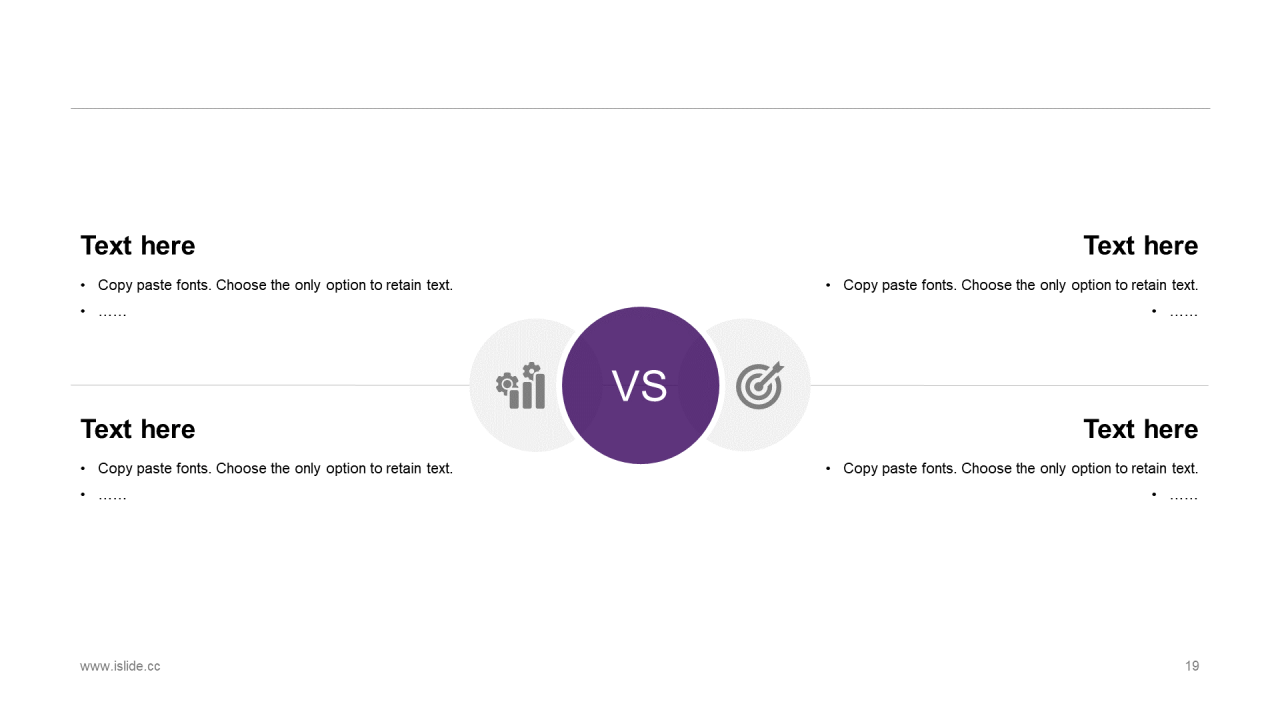
Task: Click bottom-right 'Copy paste fonts' bullet text
Action: coord(1020,468)
